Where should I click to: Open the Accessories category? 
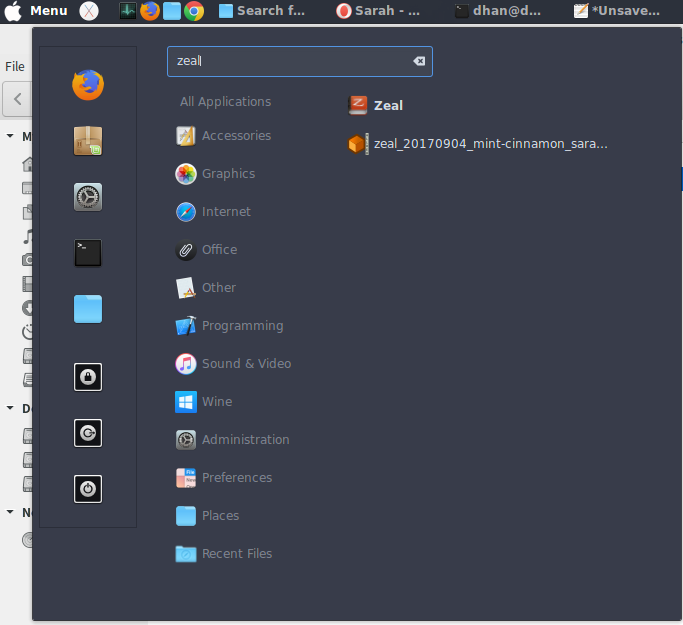(x=223, y=135)
